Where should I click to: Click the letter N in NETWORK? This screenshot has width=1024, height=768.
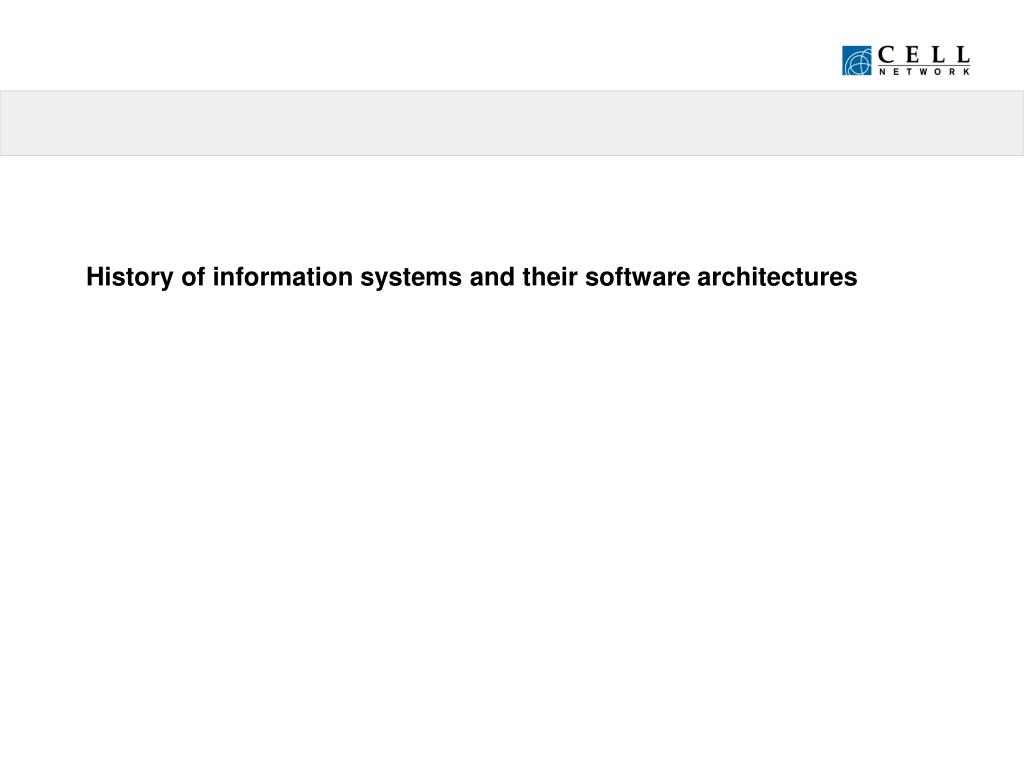[x=883, y=72]
